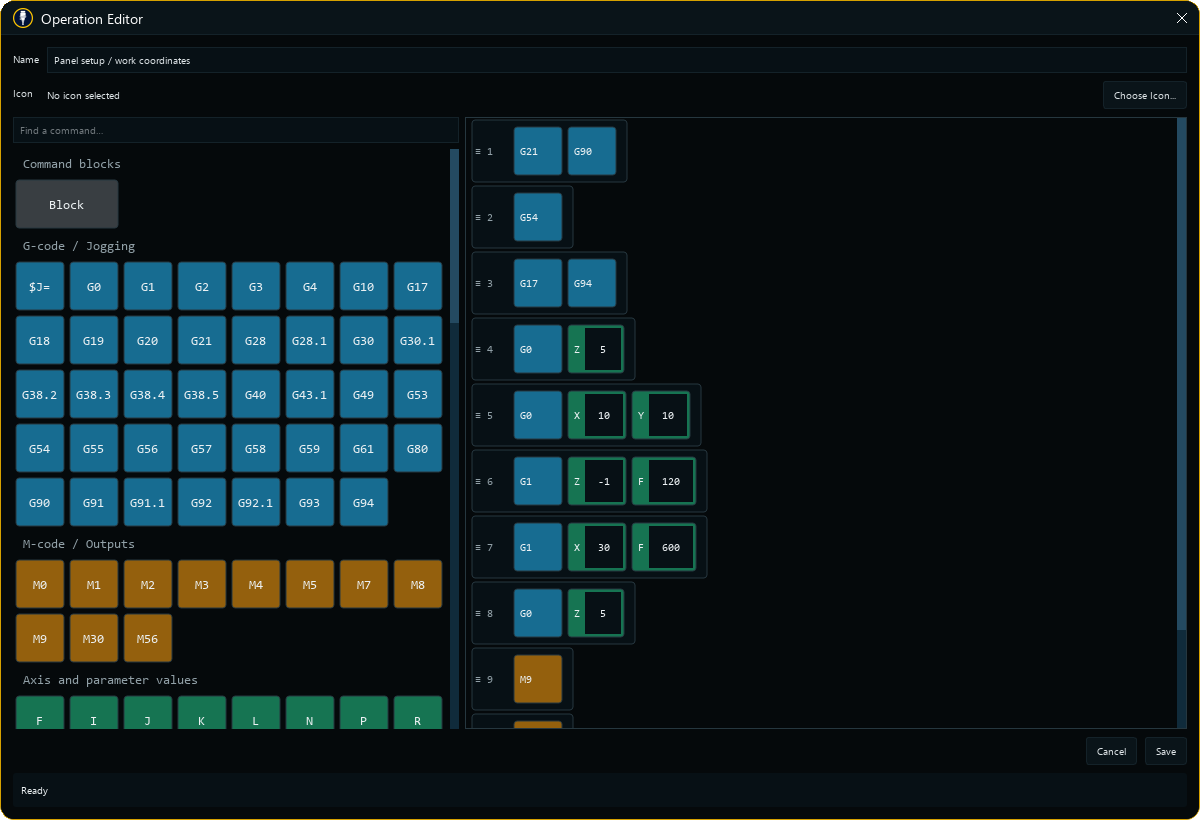This screenshot has height=820, width=1200.
Task: Select the row 5 reorder handle
Action: pos(479,416)
